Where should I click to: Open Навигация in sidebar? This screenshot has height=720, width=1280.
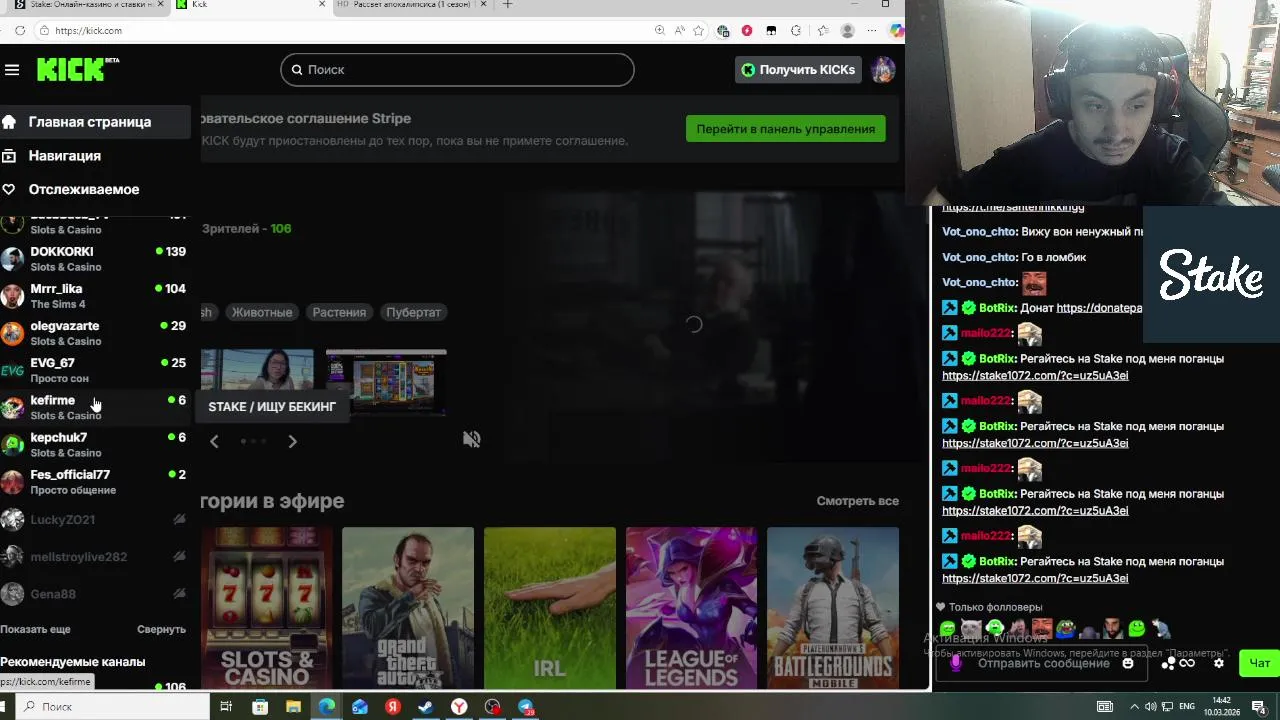(95, 156)
